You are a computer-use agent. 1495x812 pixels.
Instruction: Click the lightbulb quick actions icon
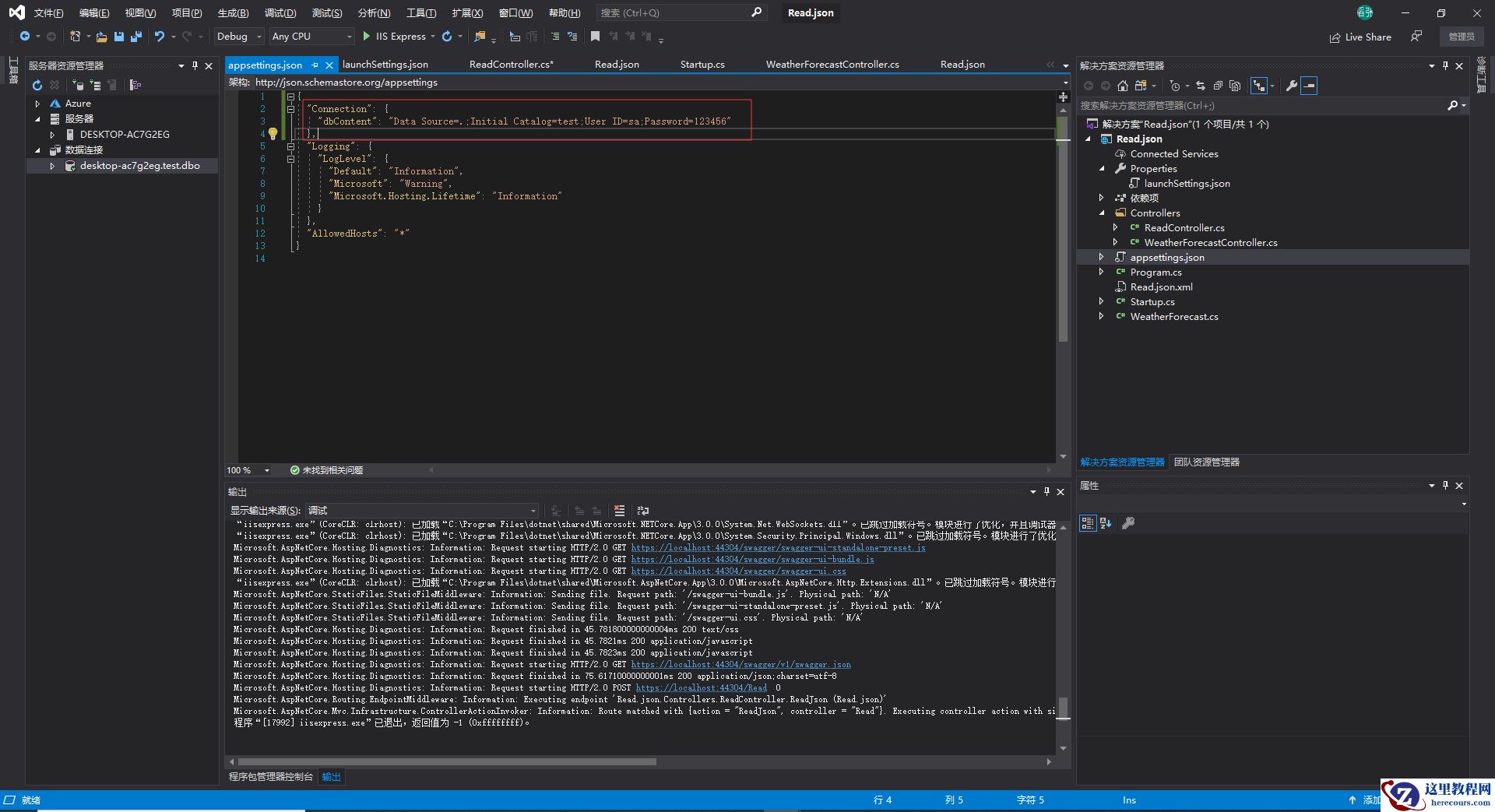tap(273, 134)
